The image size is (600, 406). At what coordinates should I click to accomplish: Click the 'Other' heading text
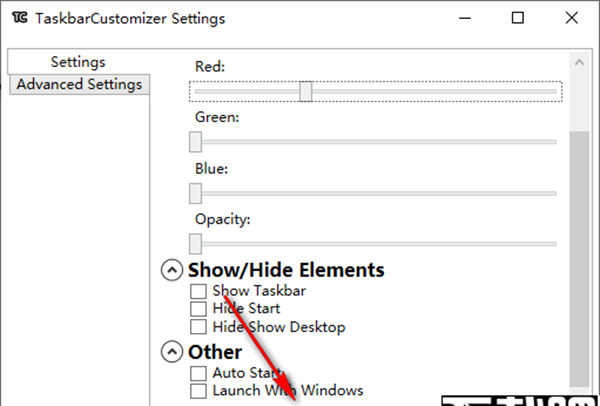coord(215,352)
